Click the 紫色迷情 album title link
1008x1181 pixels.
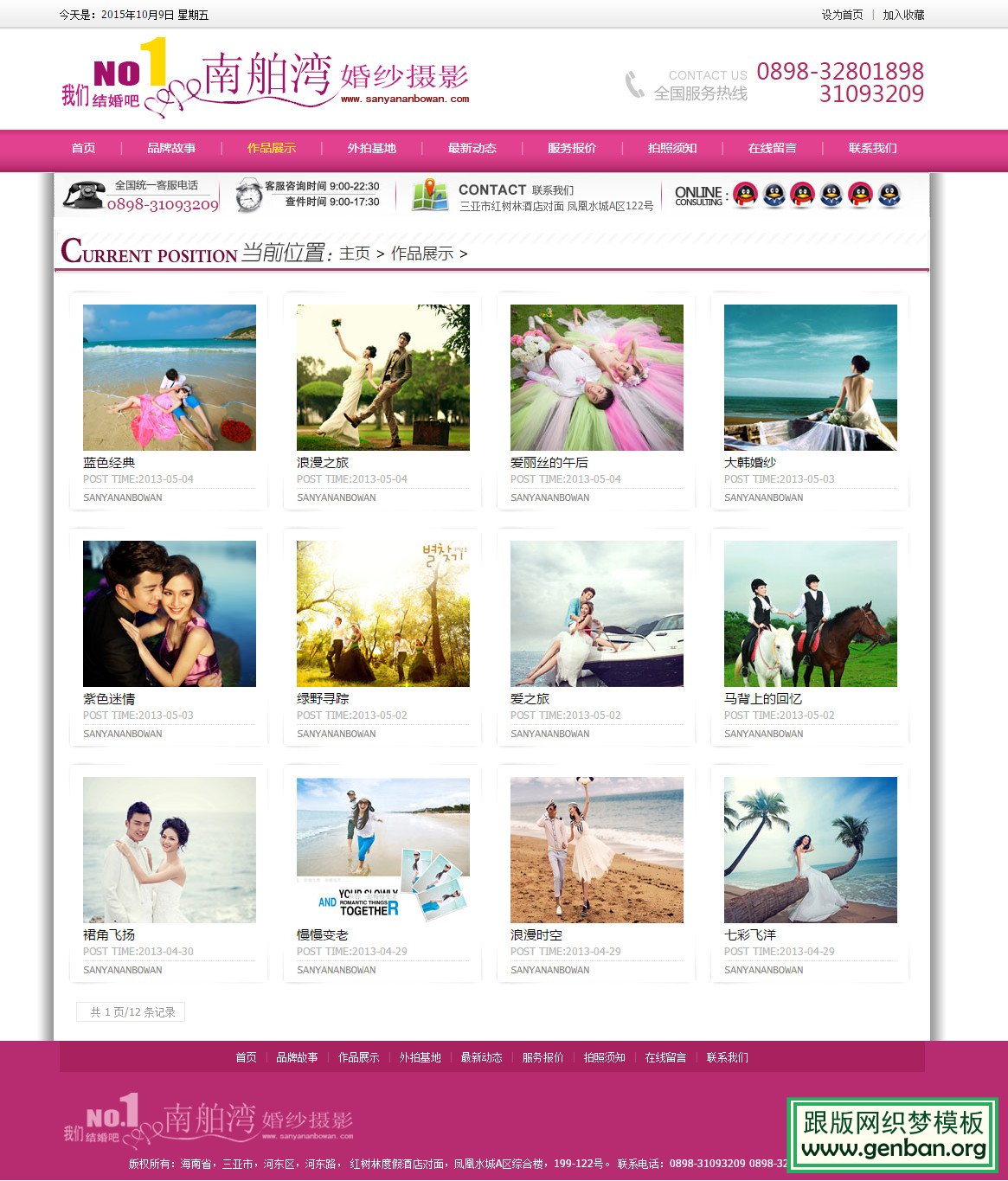click(x=109, y=699)
